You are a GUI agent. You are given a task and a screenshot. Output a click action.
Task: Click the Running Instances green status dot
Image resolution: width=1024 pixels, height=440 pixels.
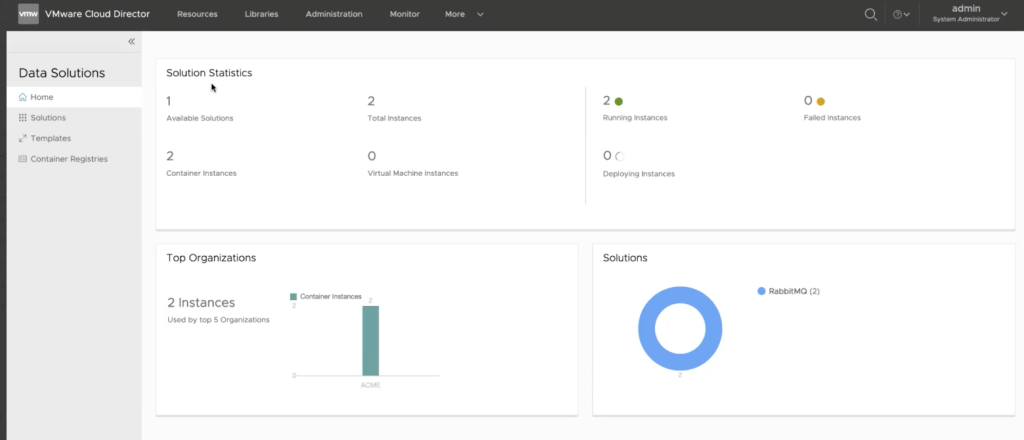click(x=619, y=101)
